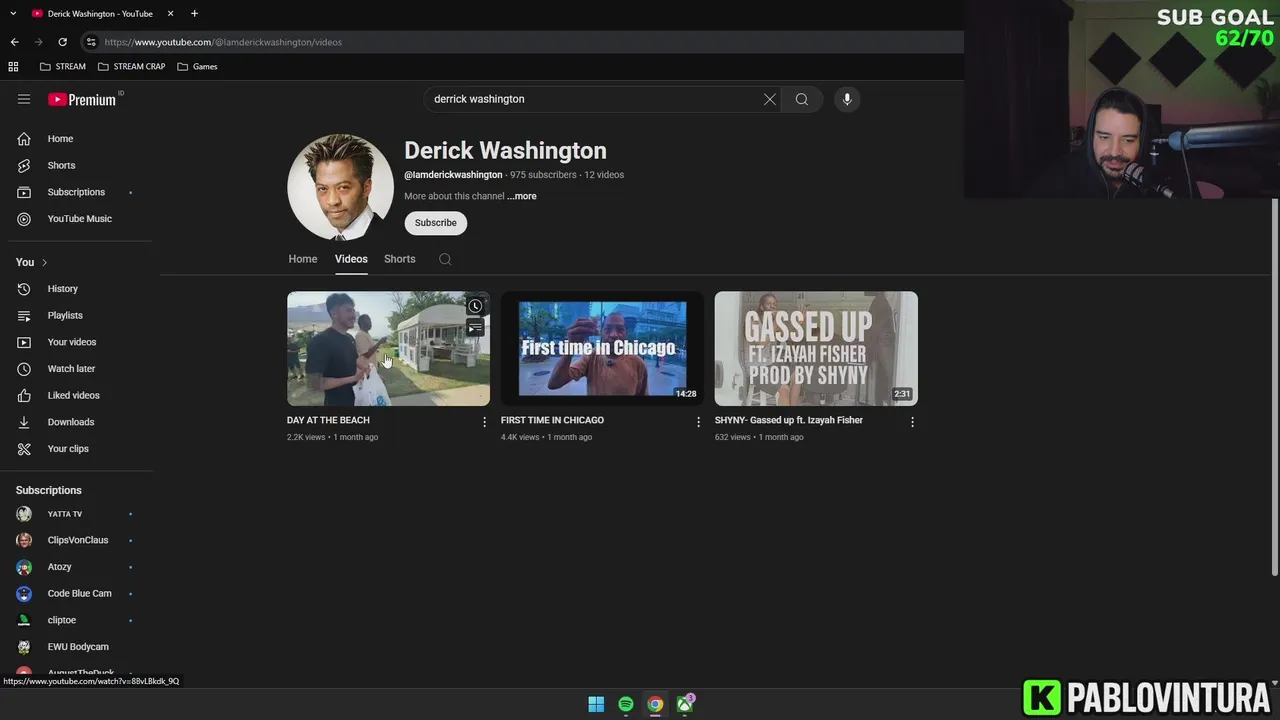1280x720 pixels.
Task: Open the FIRST TIME IN CHICAGO title link
Action: (552, 420)
